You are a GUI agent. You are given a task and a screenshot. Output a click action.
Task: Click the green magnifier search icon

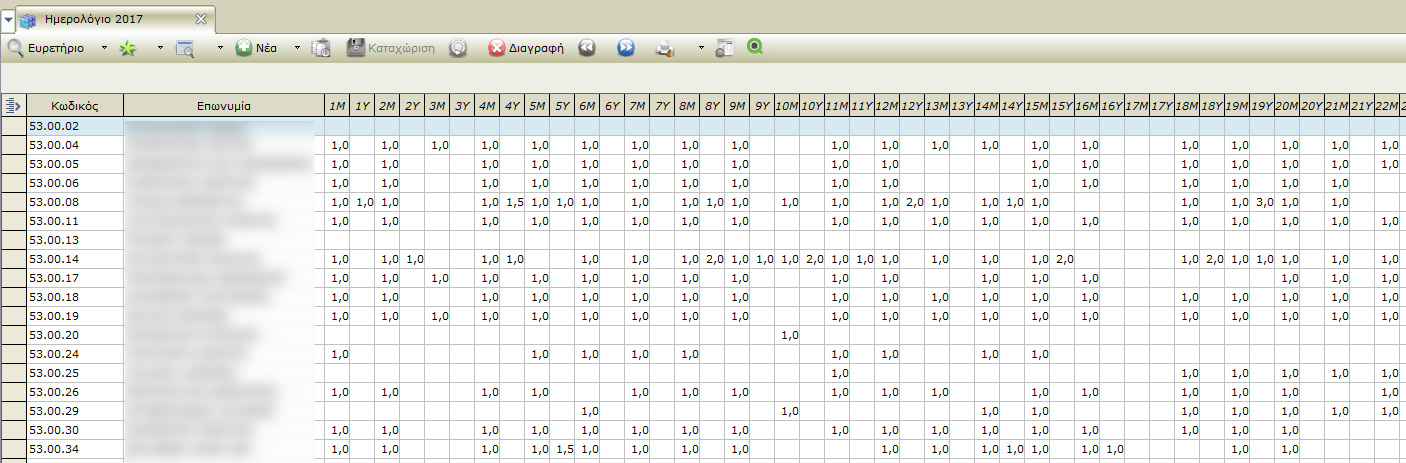pyautogui.click(x=755, y=47)
